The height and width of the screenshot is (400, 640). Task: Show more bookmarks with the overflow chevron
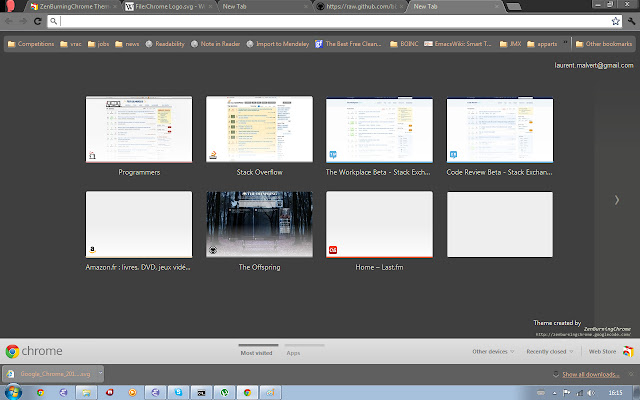565,42
